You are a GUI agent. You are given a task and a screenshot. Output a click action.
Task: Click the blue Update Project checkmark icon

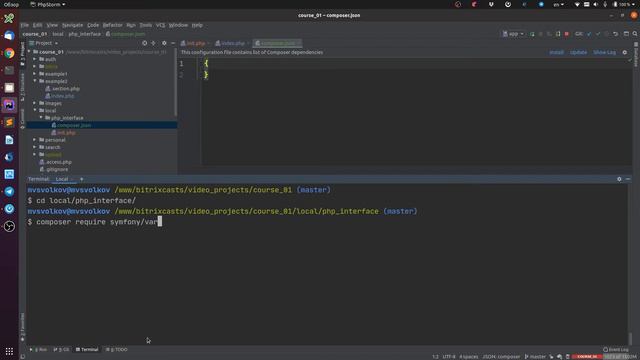pos(589,34)
